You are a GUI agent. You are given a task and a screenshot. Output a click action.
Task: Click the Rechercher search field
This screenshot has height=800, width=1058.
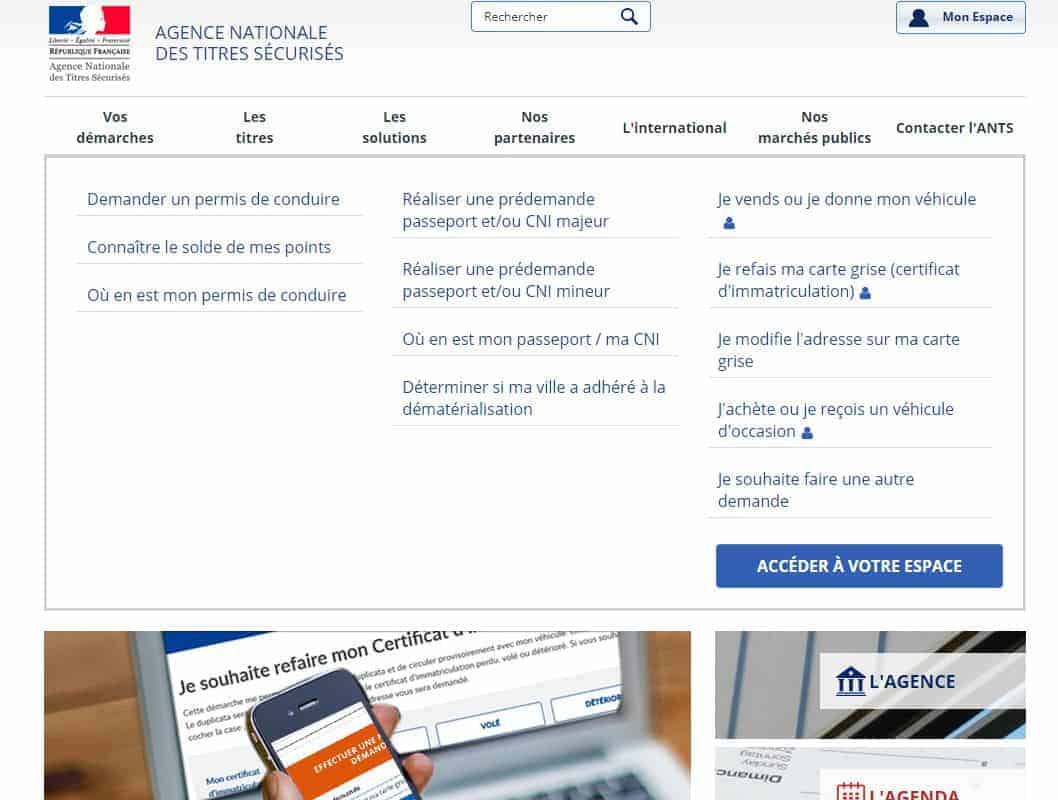545,17
